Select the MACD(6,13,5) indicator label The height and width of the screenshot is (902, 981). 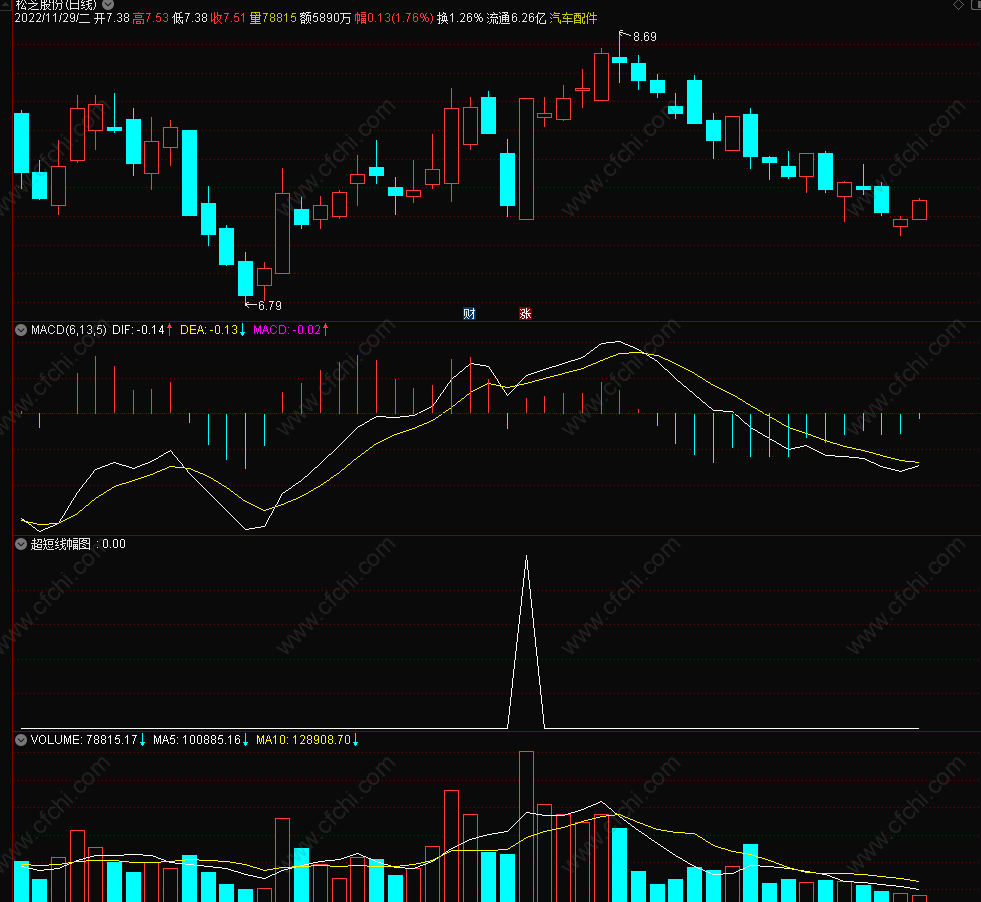tap(69, 330)
